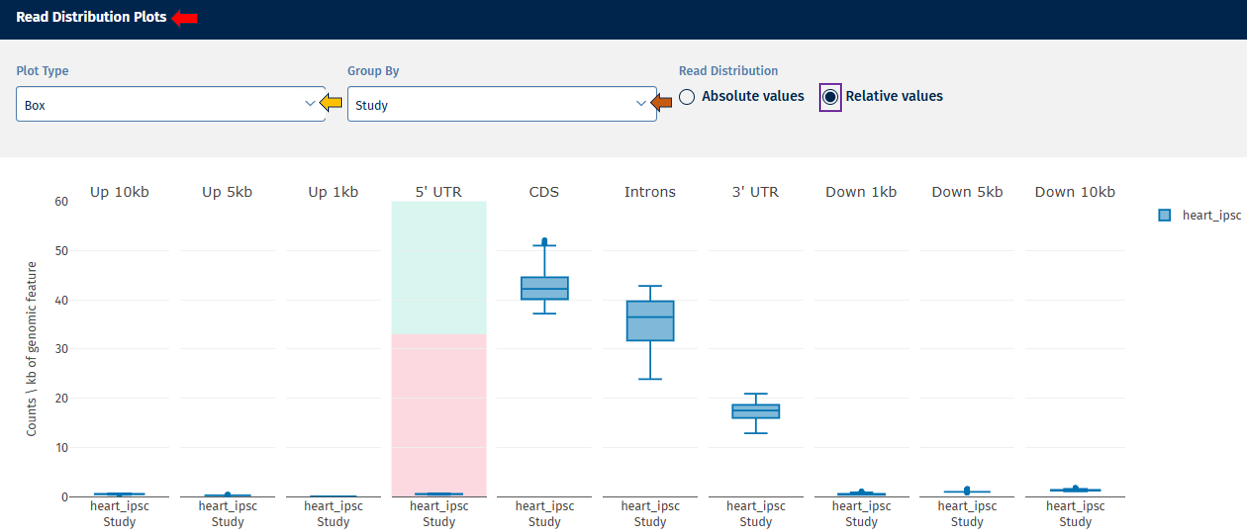The width and height of the screenshot is (1250, 532).
Task: Click the orange arrow next to Group By
Action: click(x=662, y=102)
